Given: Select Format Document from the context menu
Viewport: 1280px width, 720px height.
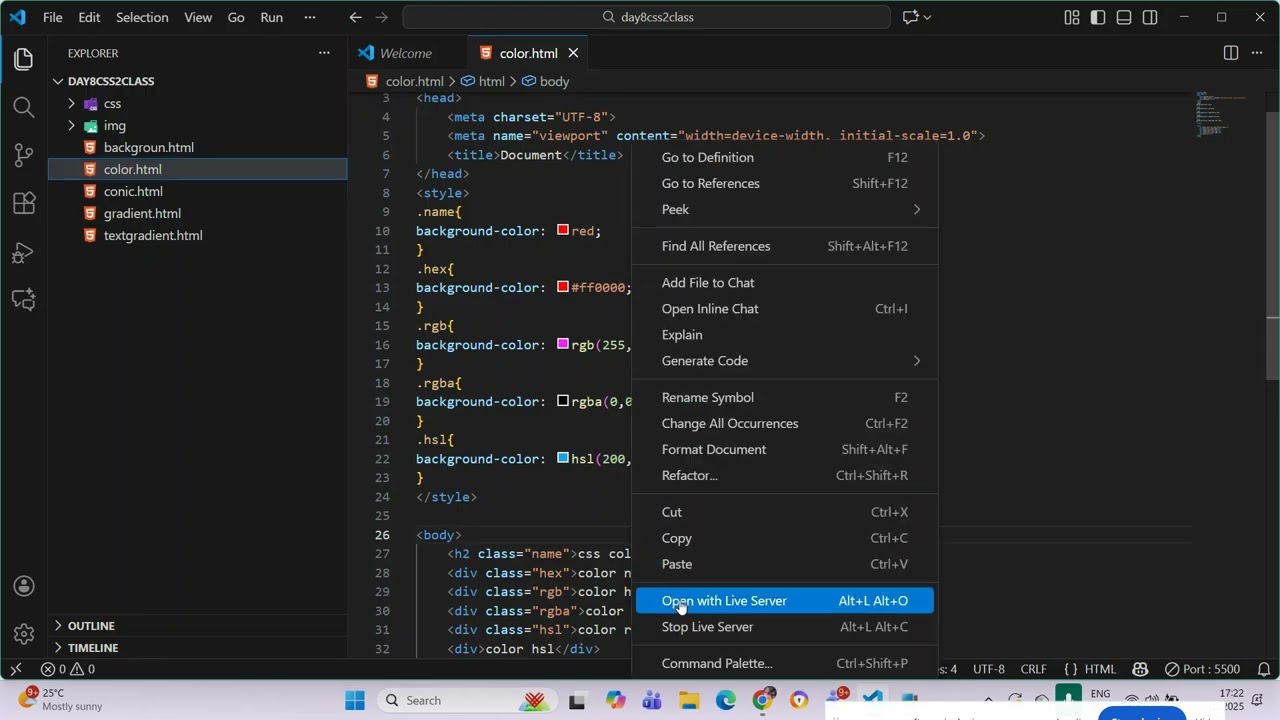Looking at the screenshot, I should click(x=785, y=449).
